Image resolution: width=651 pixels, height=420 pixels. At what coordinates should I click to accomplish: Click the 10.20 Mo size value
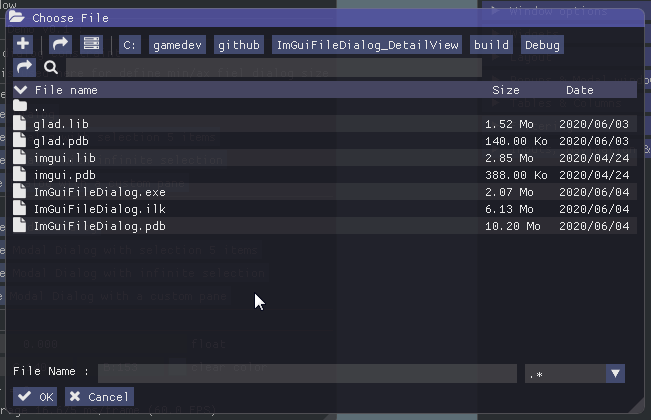click(x=513, y=226)
